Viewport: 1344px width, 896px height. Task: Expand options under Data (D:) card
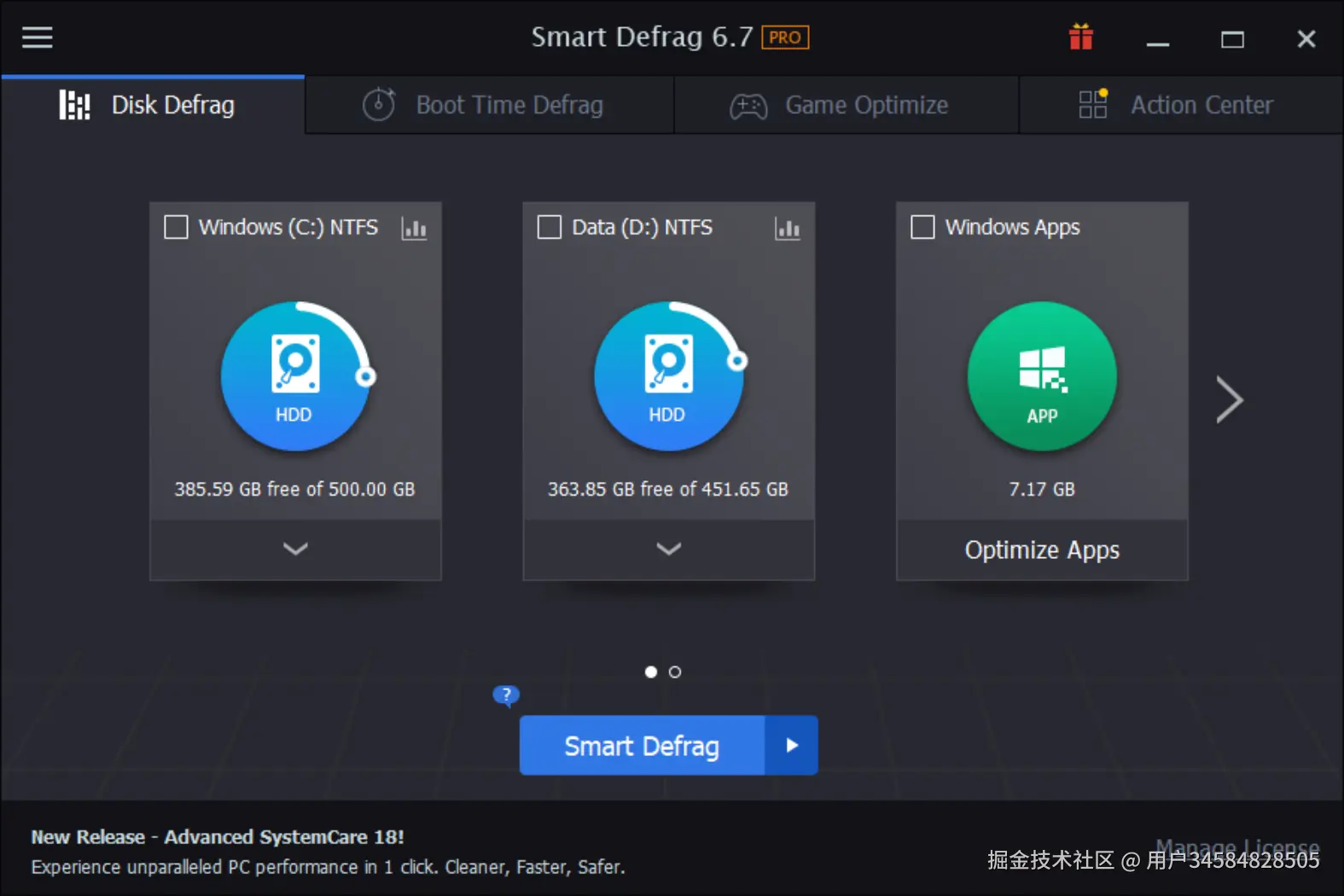click(669, 550)
